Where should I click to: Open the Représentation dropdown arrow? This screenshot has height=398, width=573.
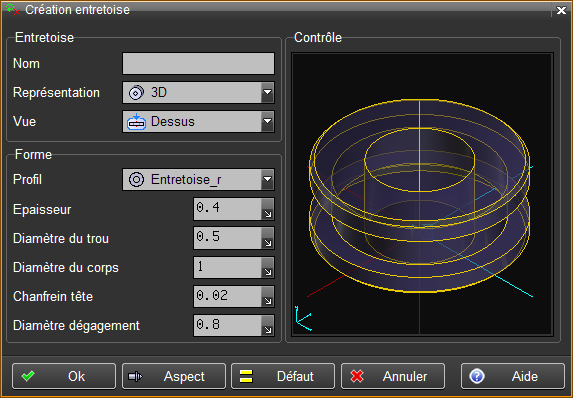[x=268, y=92]
